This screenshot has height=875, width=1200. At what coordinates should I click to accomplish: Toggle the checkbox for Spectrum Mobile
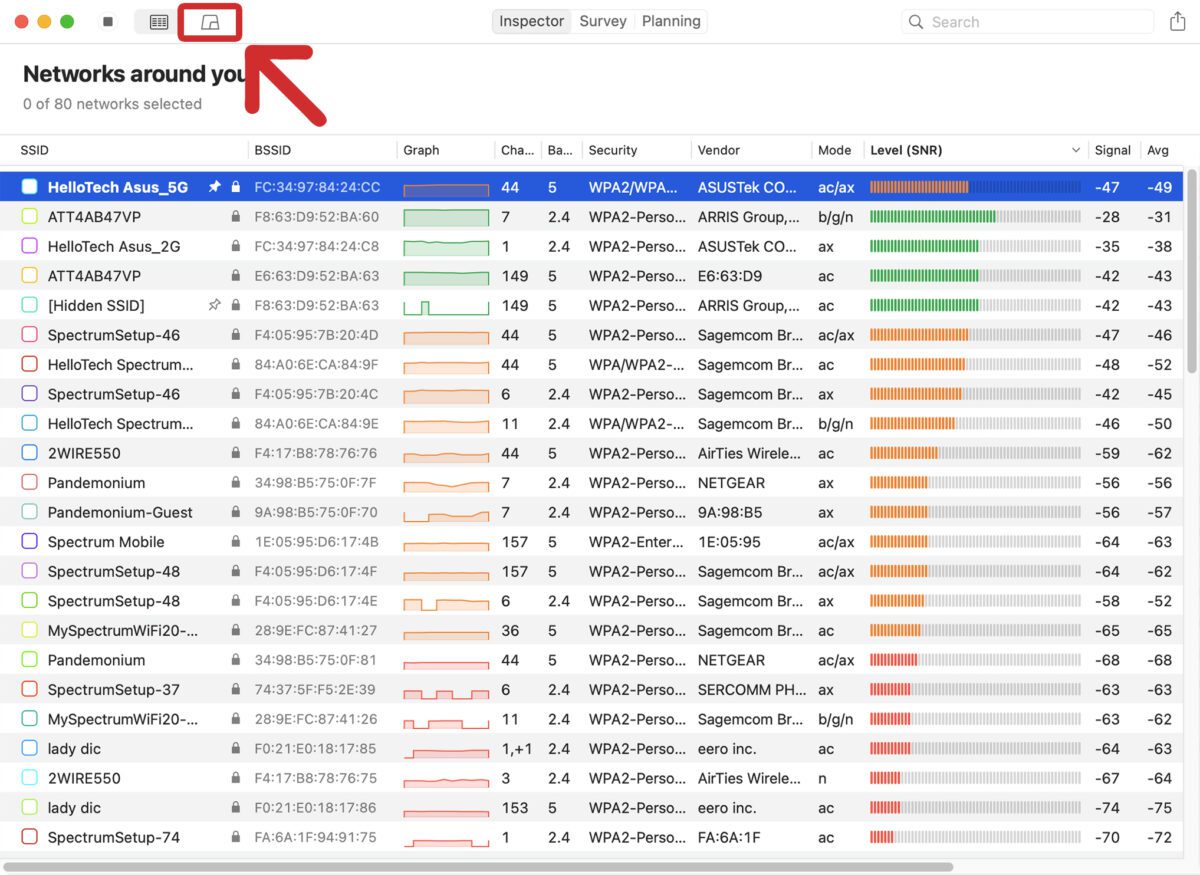click(30, 542)
